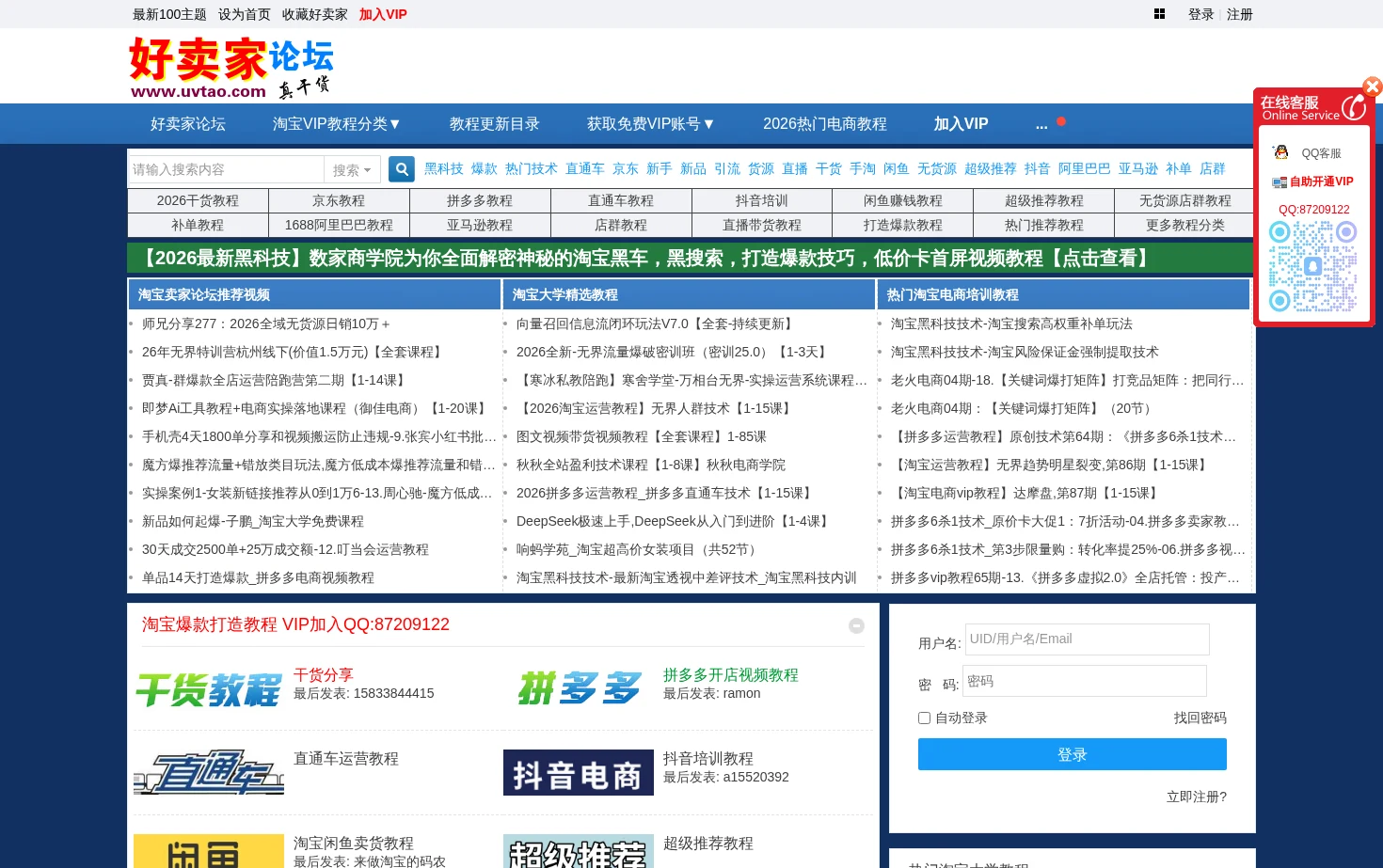Open the grid quick-navigation icon in top bar
This screenshot has width=1383, height=868.
pos(1159,14)
